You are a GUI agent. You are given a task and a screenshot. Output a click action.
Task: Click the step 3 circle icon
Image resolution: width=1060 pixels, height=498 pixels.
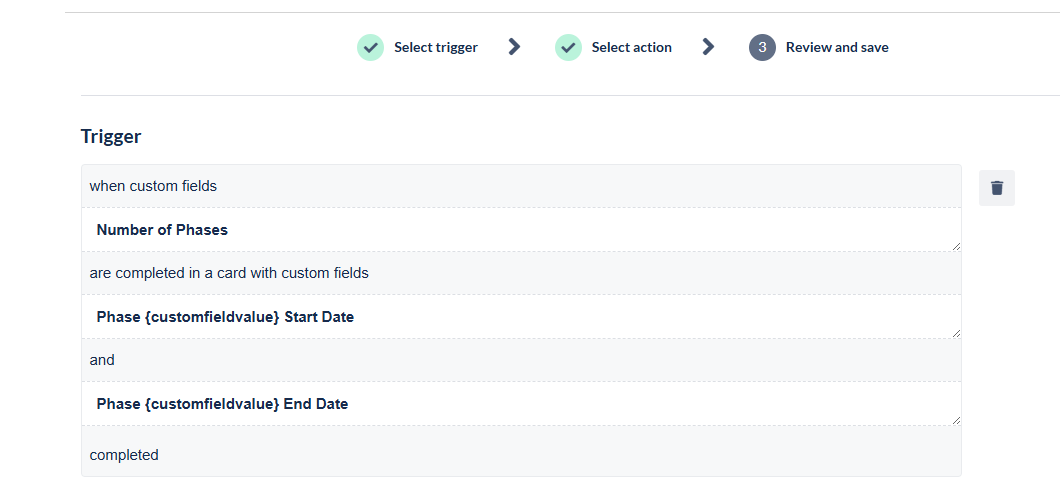click(x=762, y=48)
